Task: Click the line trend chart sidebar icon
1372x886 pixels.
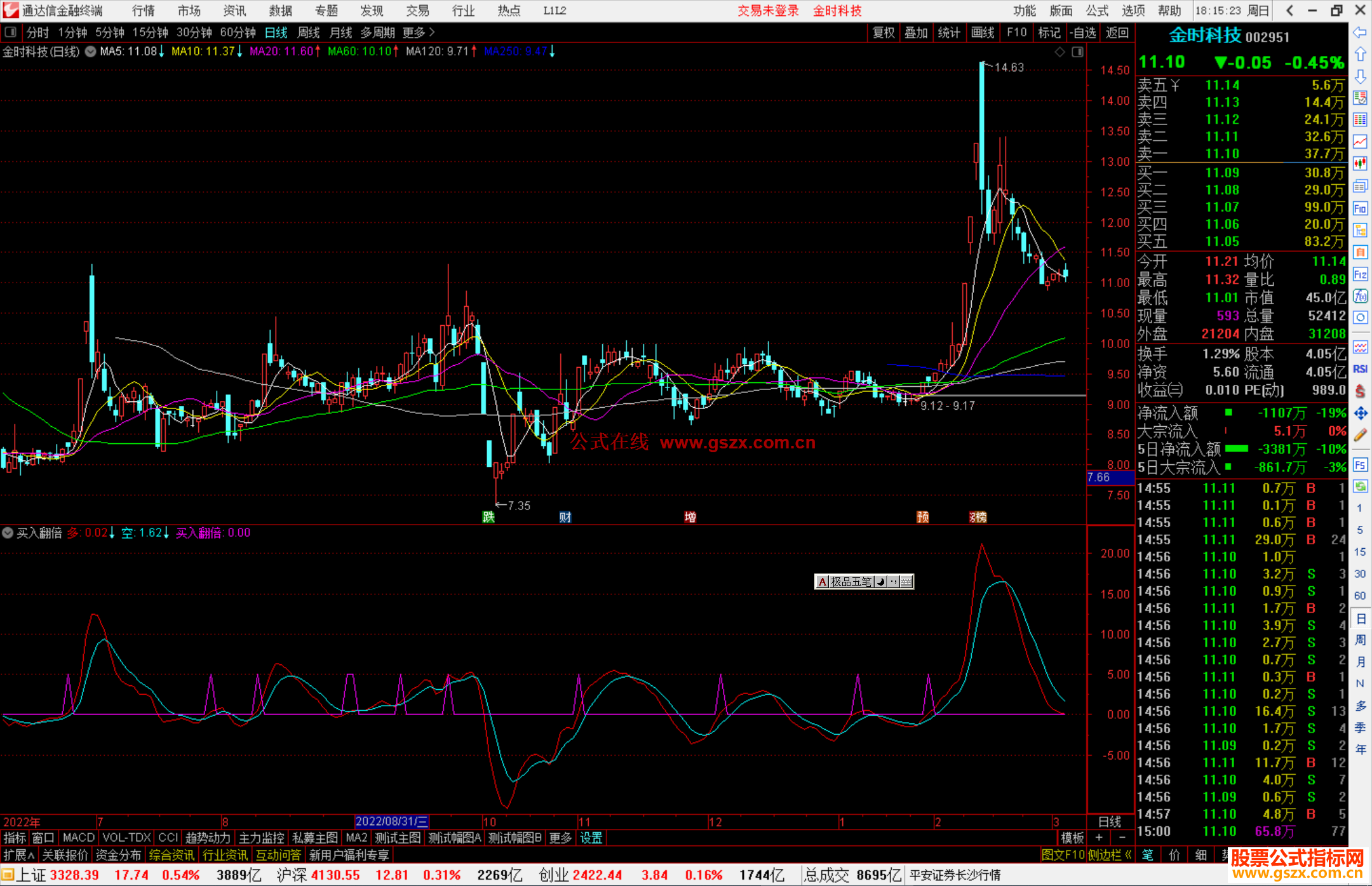Action: click(x=1360, y=142)
